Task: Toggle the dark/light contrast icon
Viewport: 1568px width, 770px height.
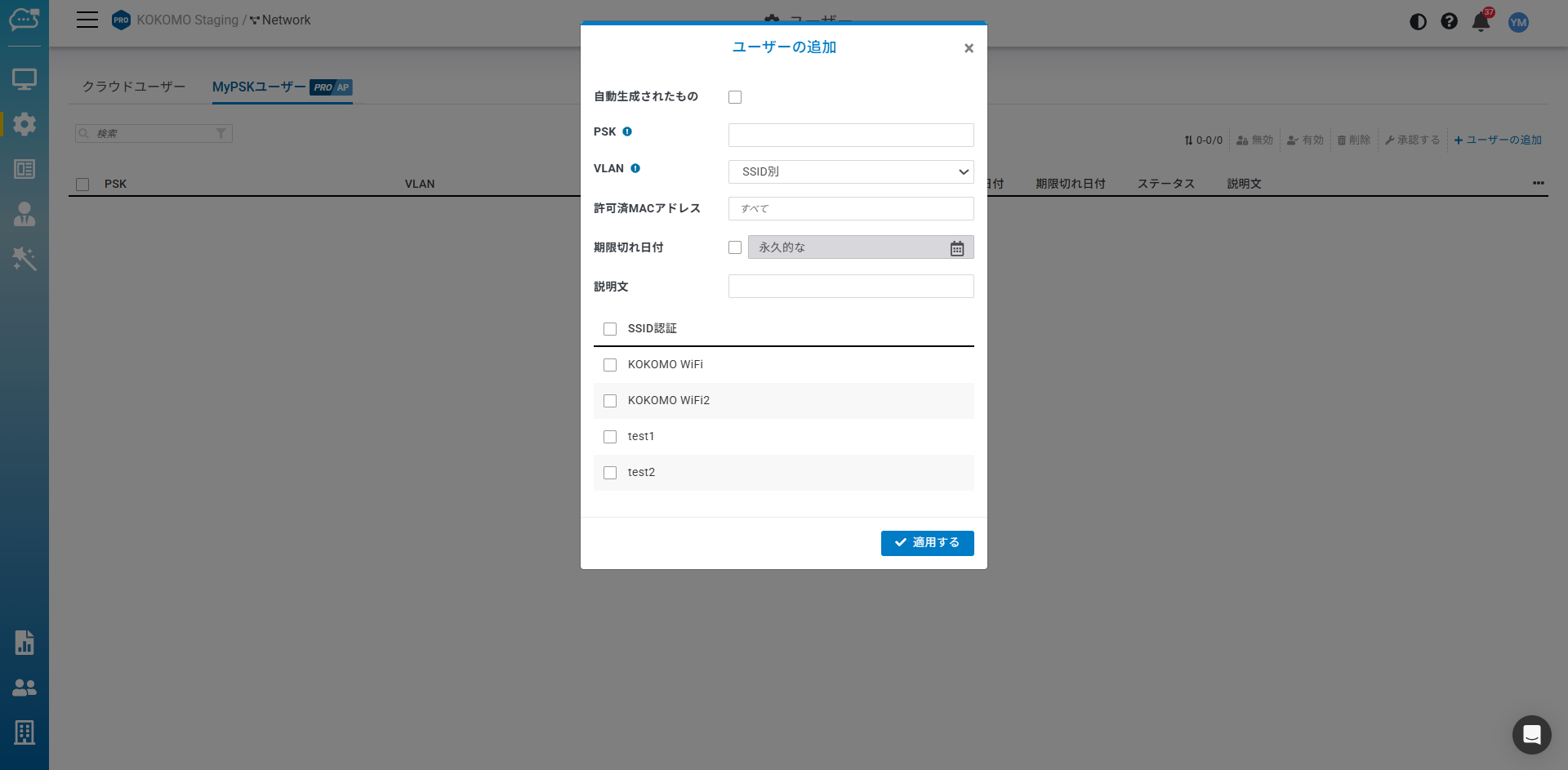Action: (x=1418, y=22)
